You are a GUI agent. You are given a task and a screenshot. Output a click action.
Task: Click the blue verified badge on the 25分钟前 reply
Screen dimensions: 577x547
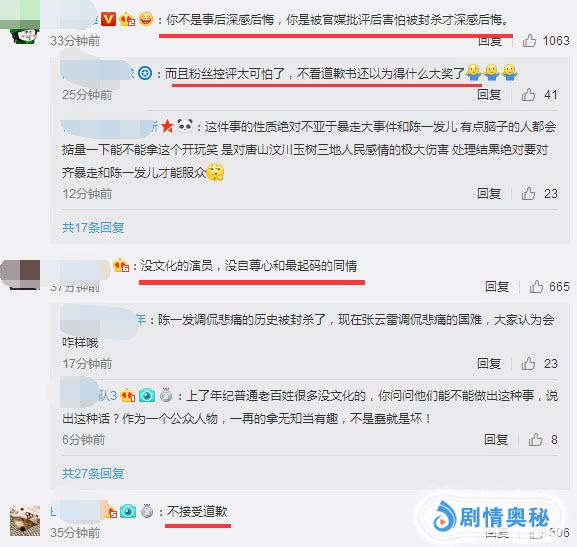(145, 73)
